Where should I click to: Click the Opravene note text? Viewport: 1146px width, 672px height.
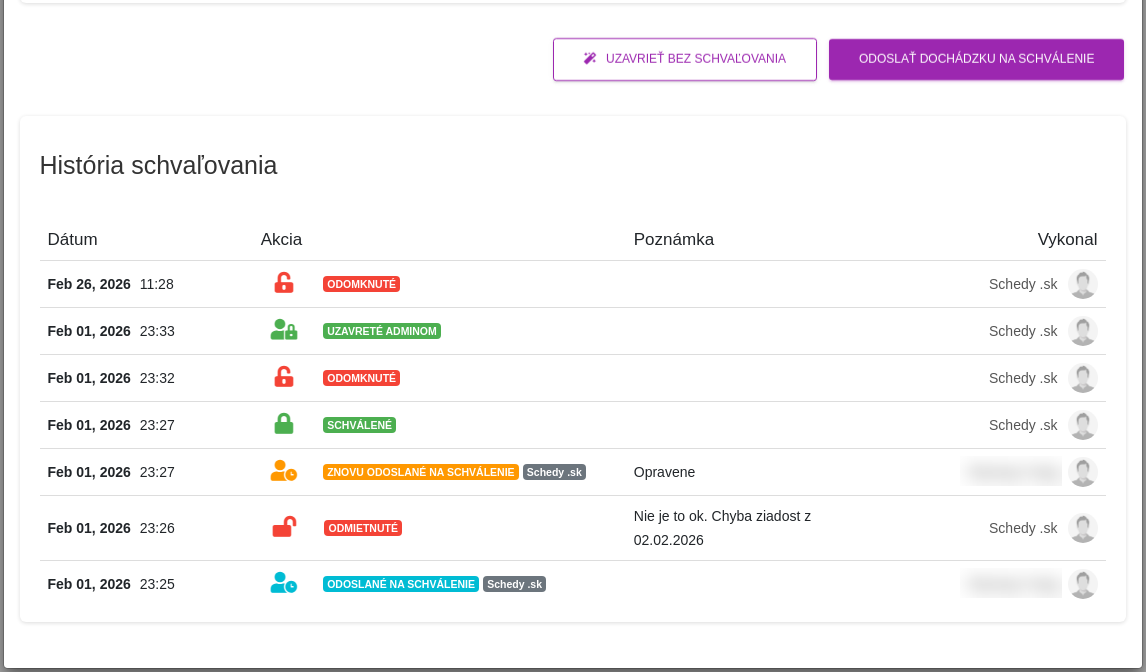coord(664,472)
